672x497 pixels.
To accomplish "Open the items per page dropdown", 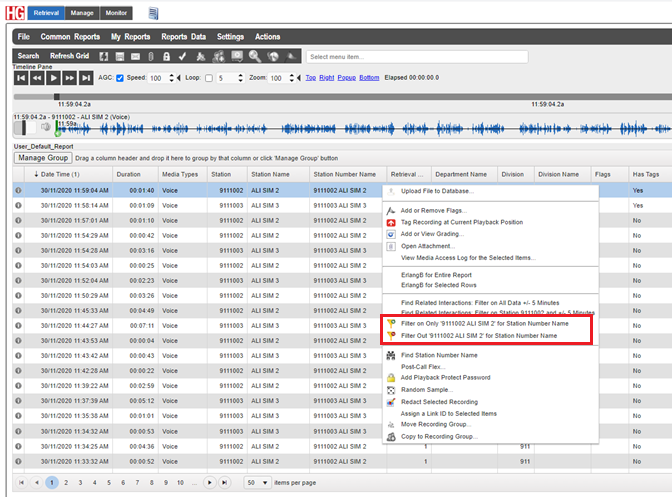I will pyautogui.click(x=257, y=482).
